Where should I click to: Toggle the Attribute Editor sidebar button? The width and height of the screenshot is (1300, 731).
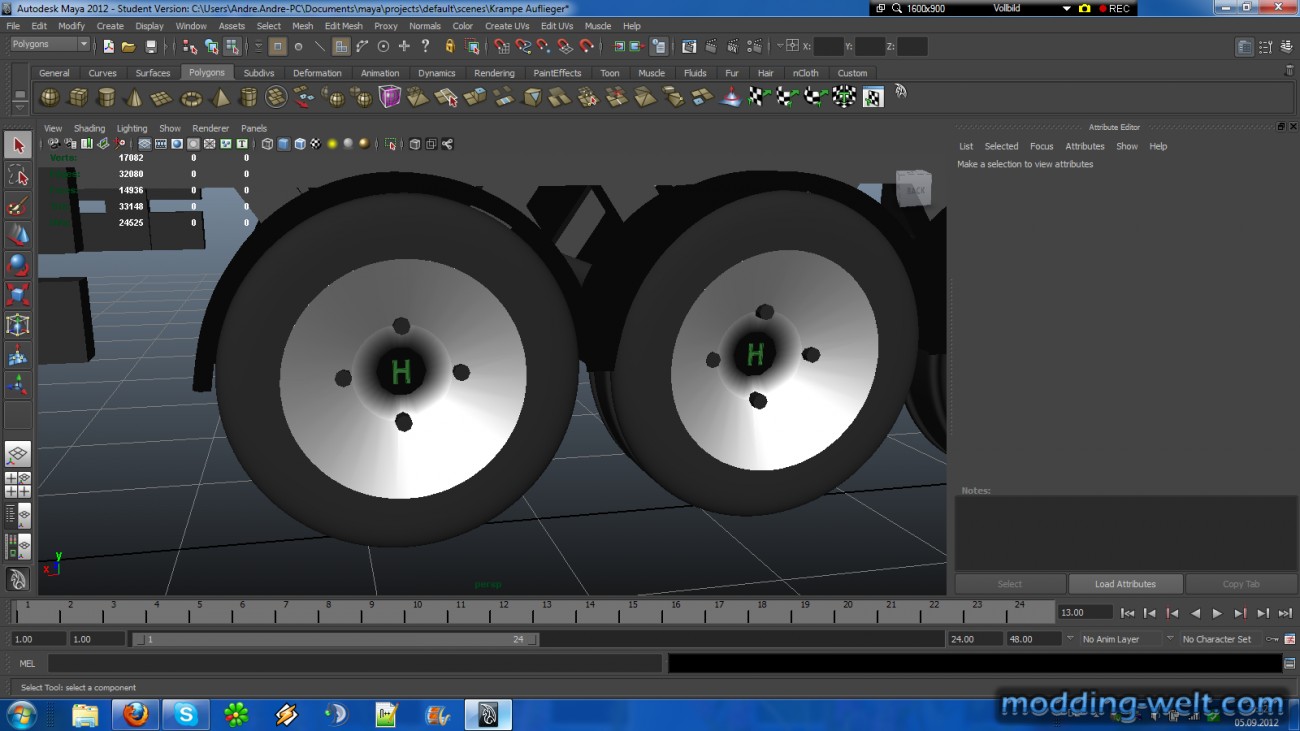(x=1244, y=46)
